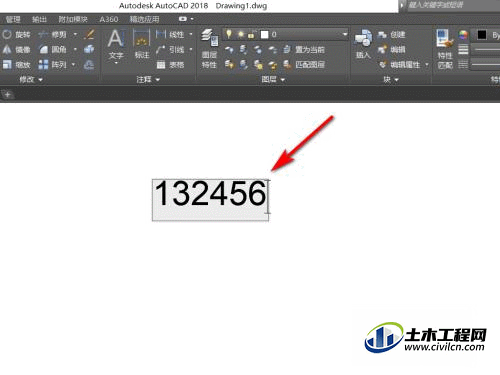Open the layer 0 dropdown list
The width and height of the screenshot is (500, 375).
(x=345, y=34)
